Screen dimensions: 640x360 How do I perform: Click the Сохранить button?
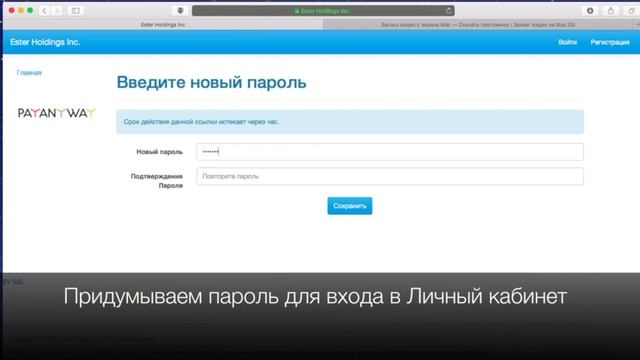click(350, 206)
